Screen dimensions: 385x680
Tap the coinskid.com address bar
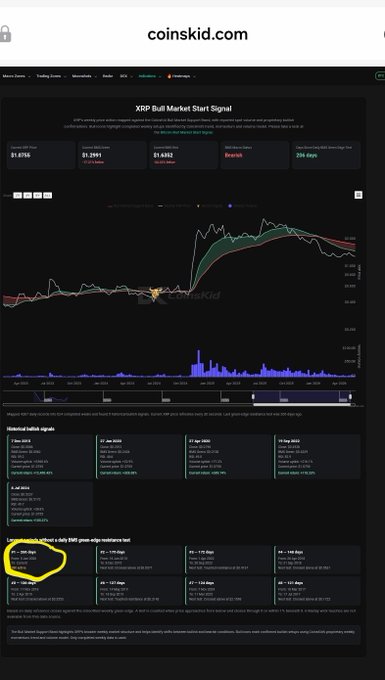tap(197, 34)
